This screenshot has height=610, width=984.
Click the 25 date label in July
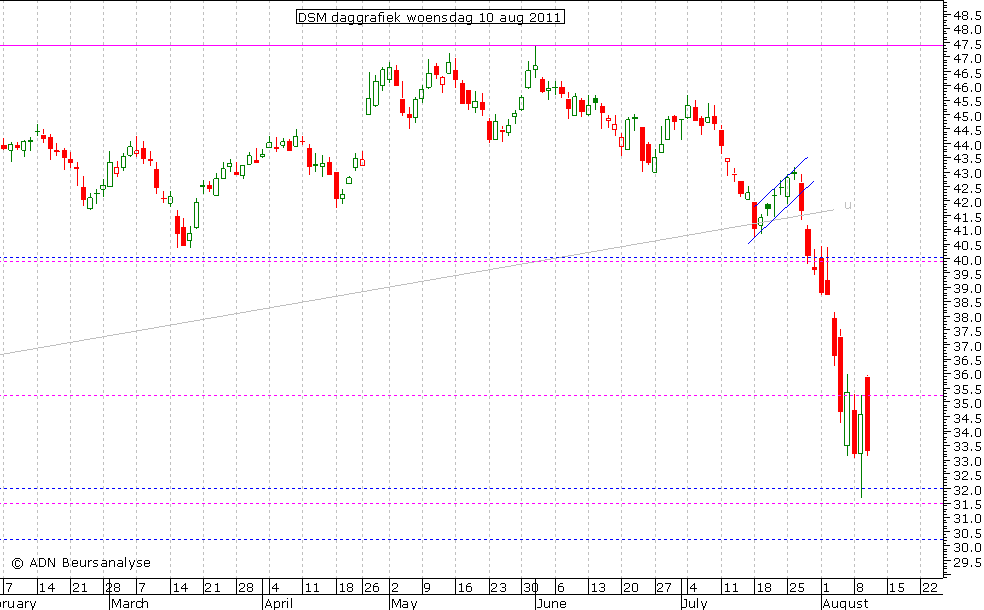(x=797, y=588)
